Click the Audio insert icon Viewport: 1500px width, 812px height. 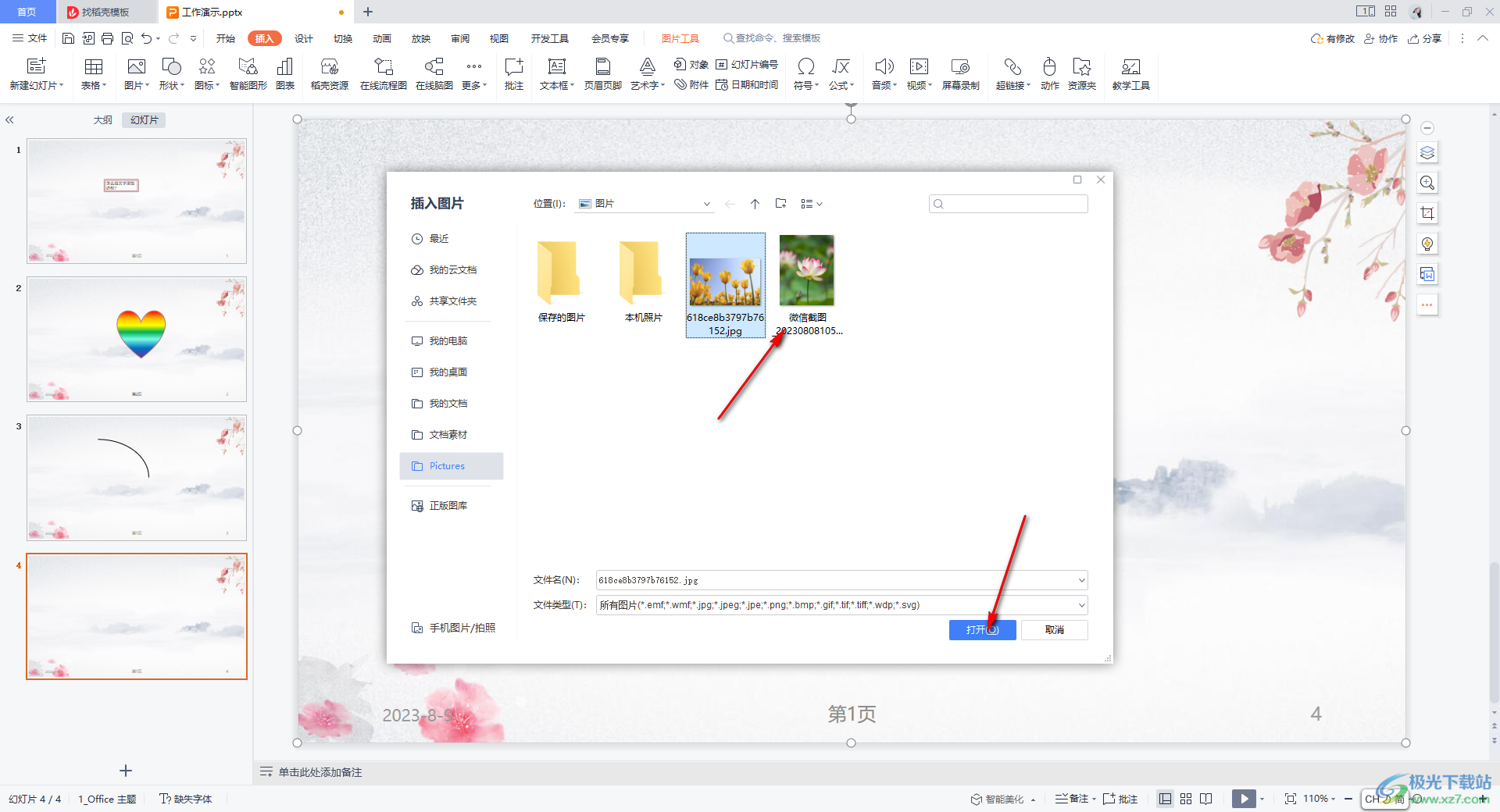point(884,66)
